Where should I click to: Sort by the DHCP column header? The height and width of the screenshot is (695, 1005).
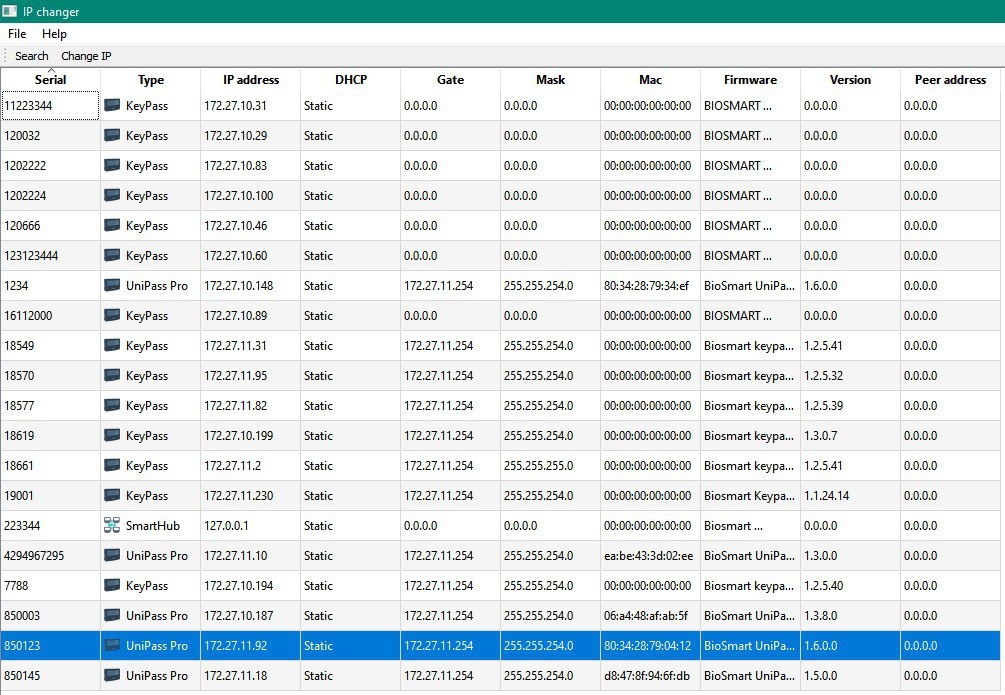click(351, 80)
